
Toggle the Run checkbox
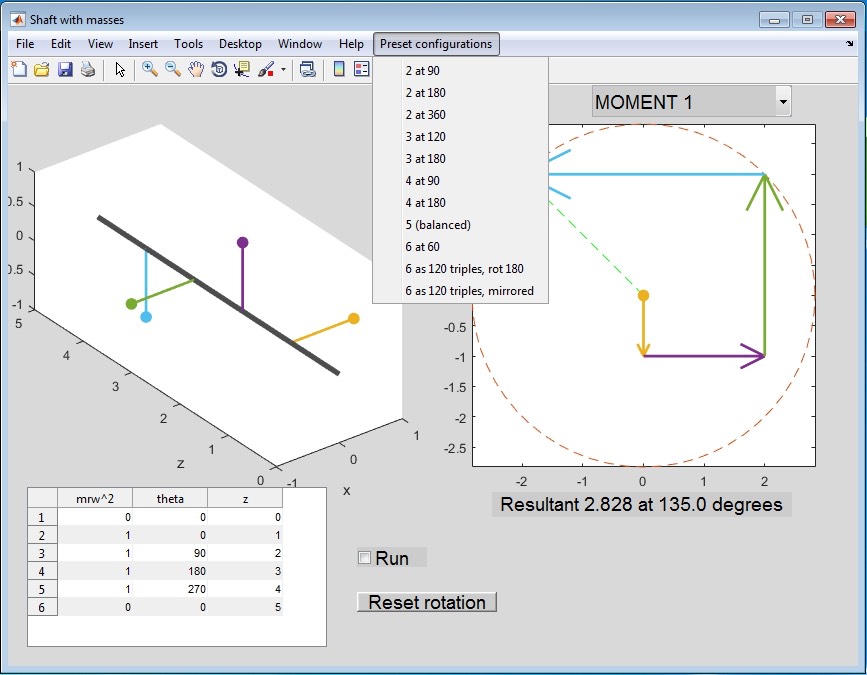[365, 558]
